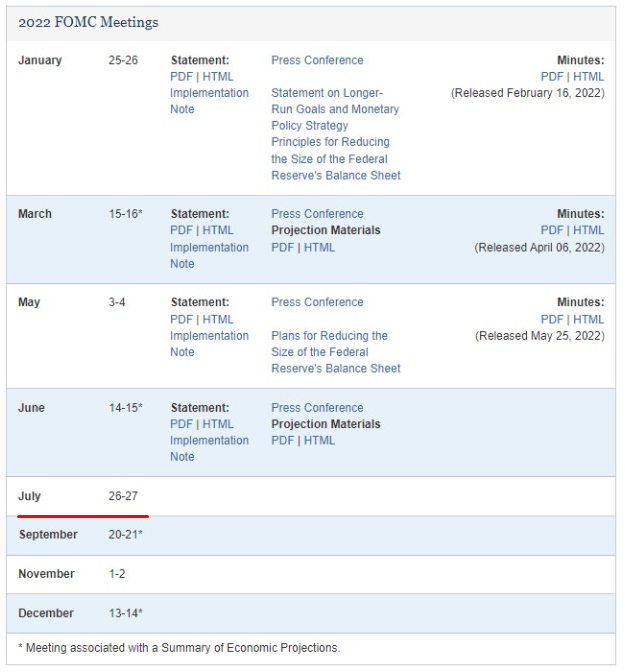The height and width of the screenshot is (672, 625).
Task: Select the '2022 FOMC Meetings' heading
Action: coord(88,22)
